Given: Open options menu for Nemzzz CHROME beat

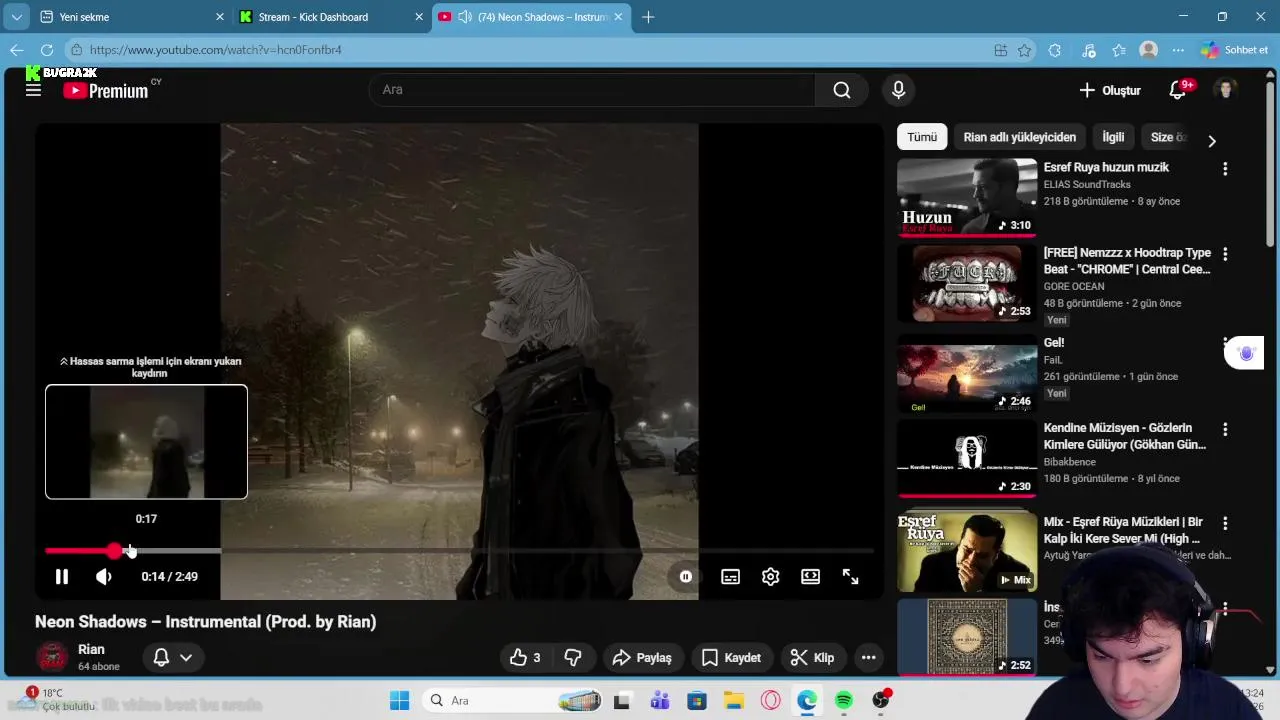Looking at the screenshot, I should pyautogui.click(x=1225, y=254).
